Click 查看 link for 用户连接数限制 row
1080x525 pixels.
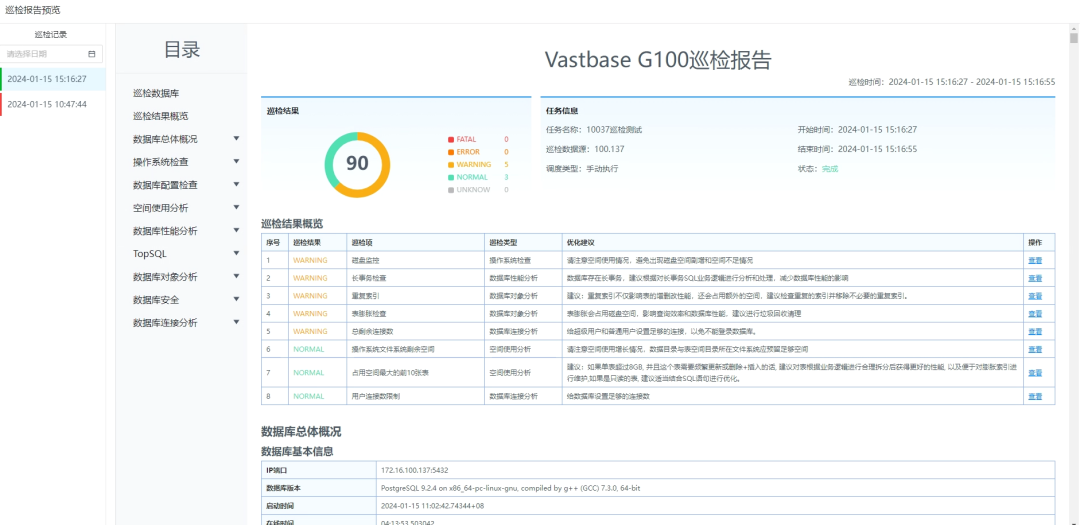(1035, 396)
